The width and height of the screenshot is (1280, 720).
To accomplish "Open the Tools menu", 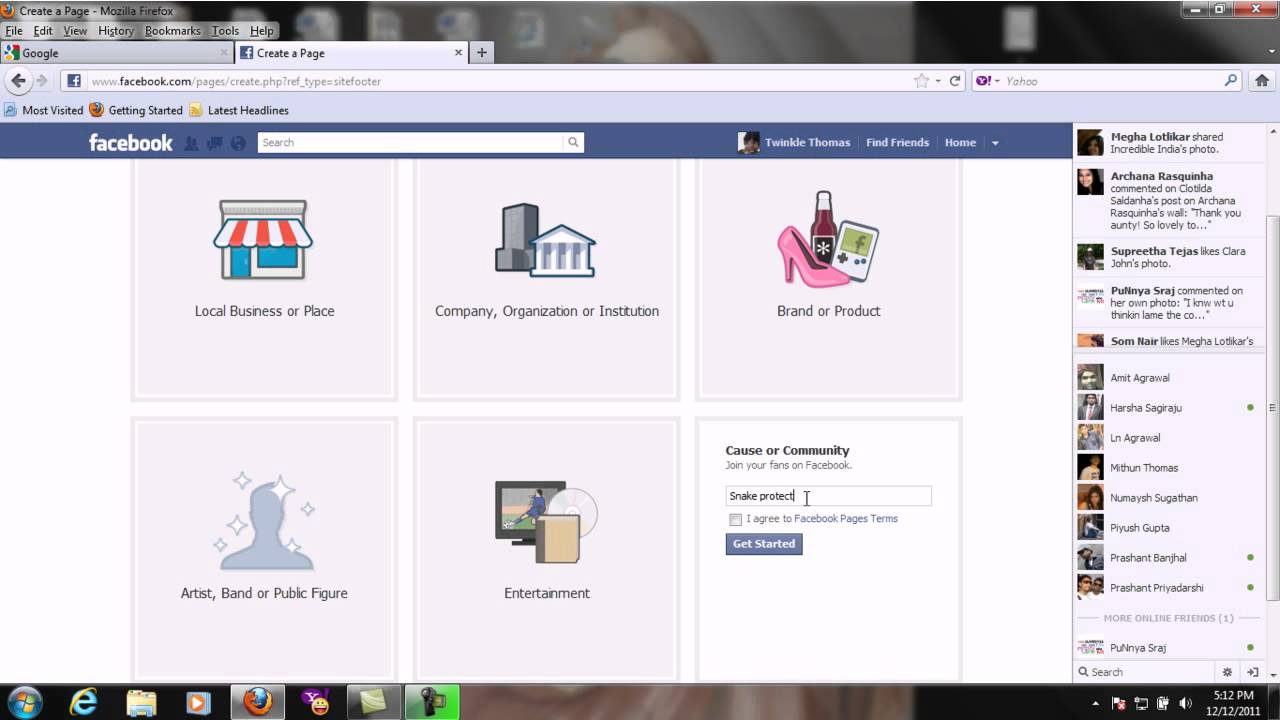I will pos(225,31).
